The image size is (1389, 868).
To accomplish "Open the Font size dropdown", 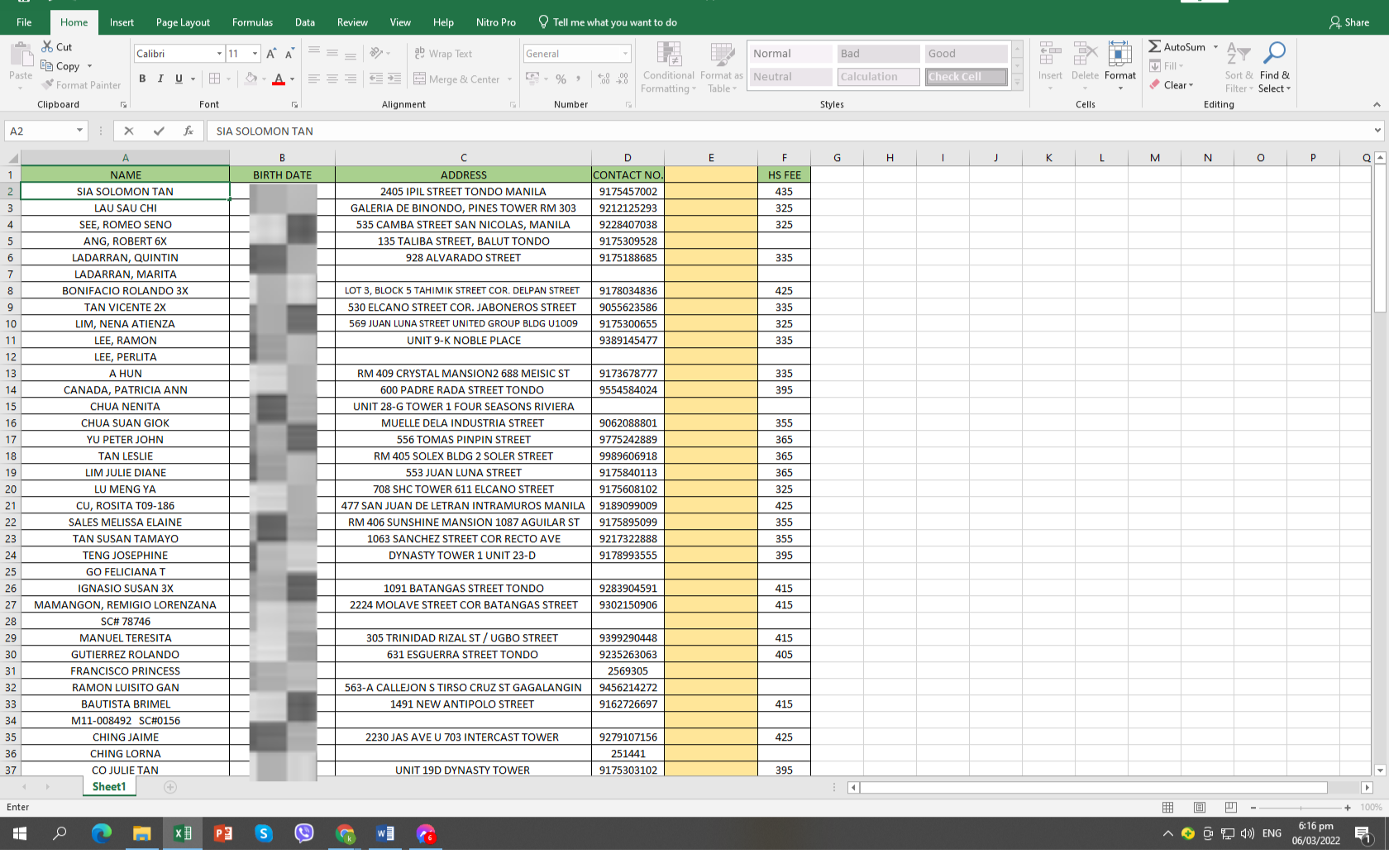I will click(255, 54).
